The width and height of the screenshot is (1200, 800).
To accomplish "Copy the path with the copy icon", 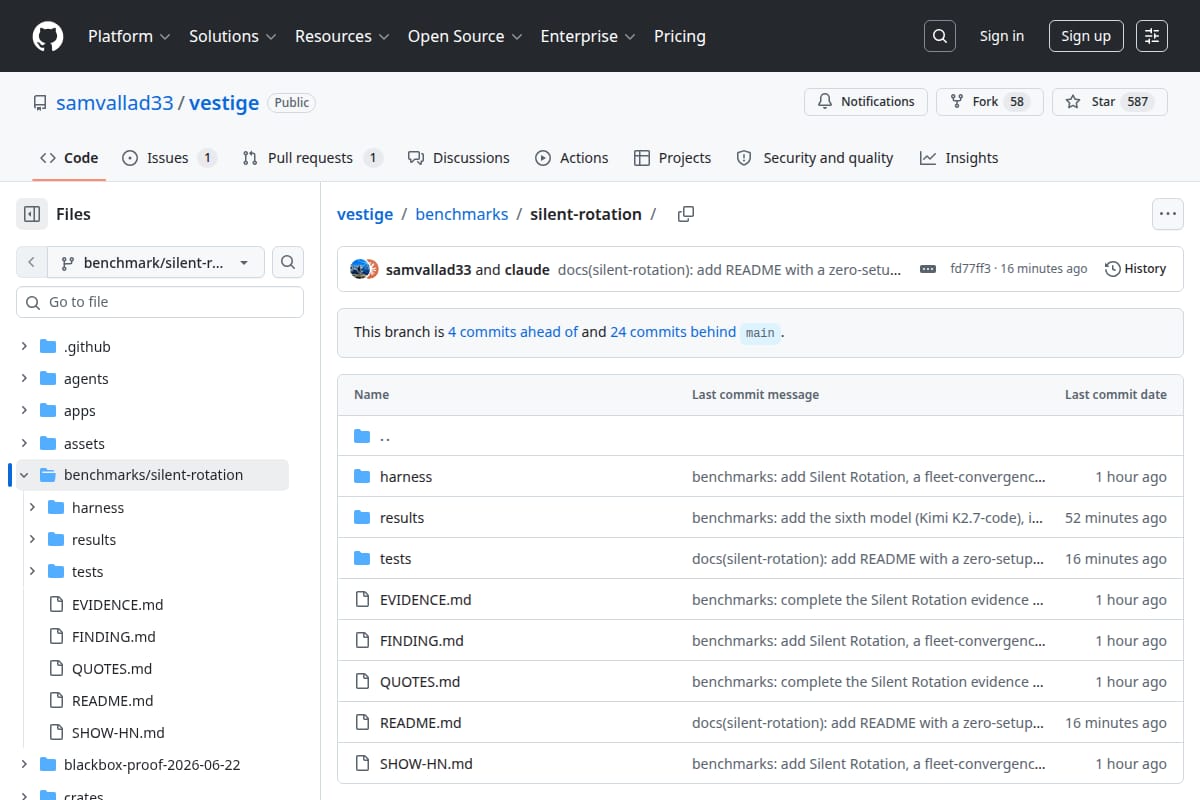I will tap(686, 214).
